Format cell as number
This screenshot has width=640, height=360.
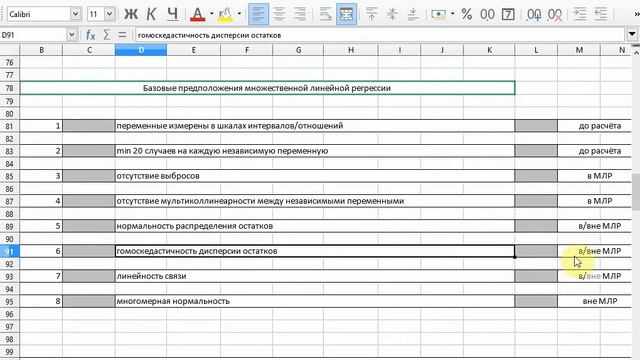(487, 14)
